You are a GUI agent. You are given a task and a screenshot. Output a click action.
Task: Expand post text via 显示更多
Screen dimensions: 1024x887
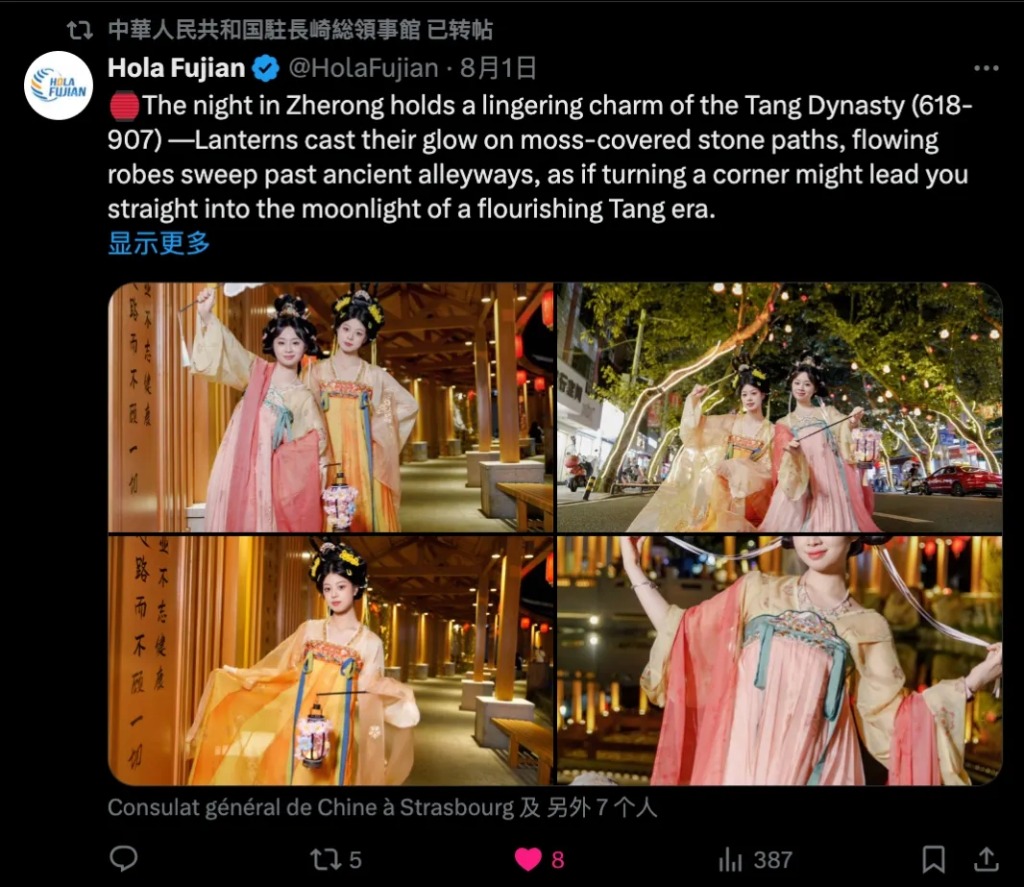159,243
